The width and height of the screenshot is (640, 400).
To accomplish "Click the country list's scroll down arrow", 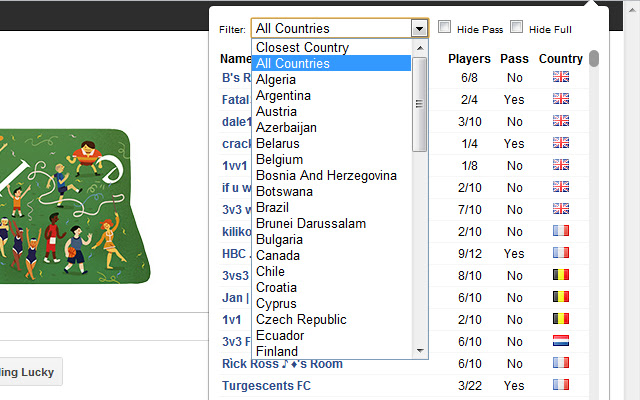I will tap(420, 351).
